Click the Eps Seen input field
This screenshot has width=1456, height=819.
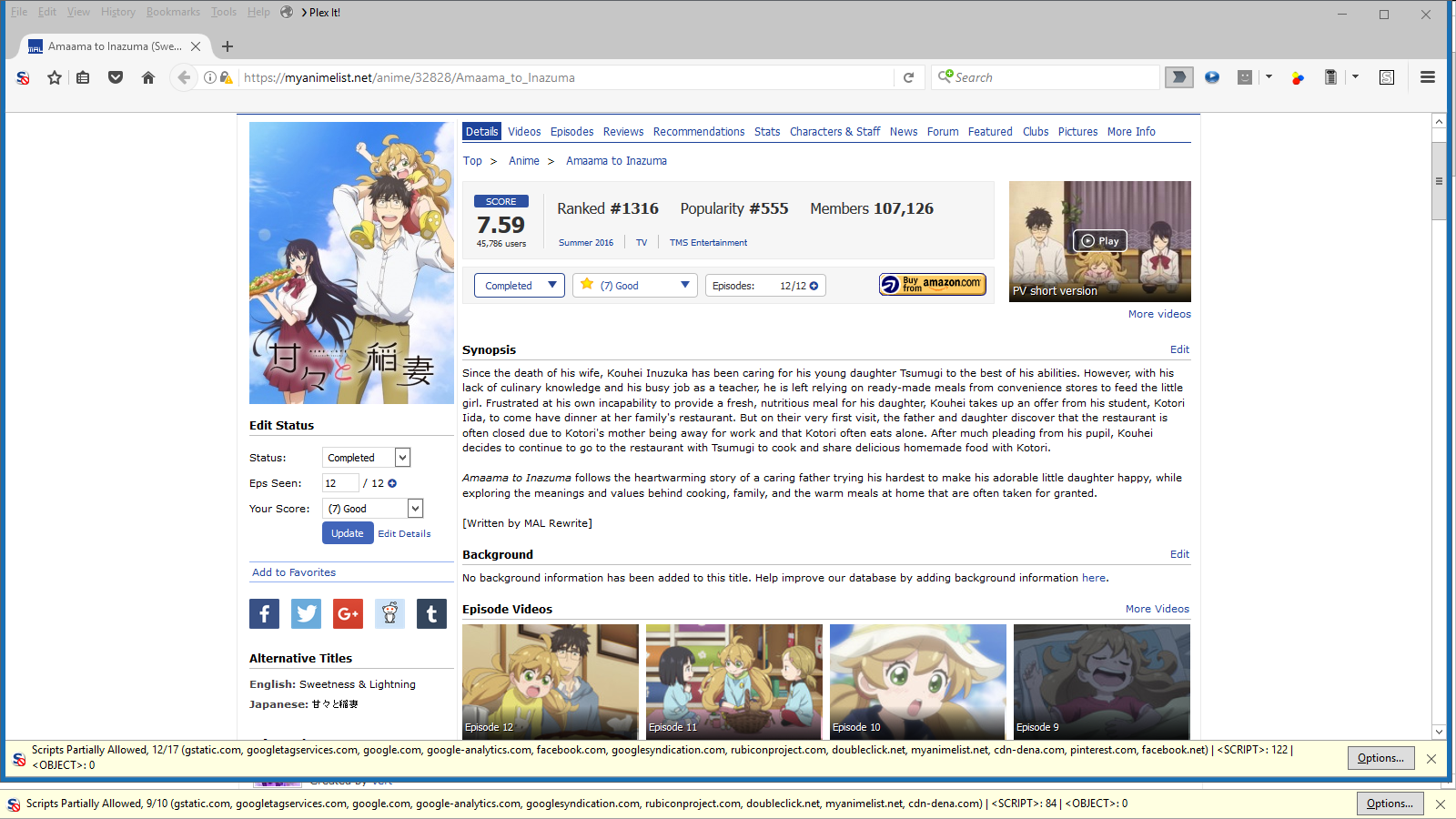[x=340, y=483]
